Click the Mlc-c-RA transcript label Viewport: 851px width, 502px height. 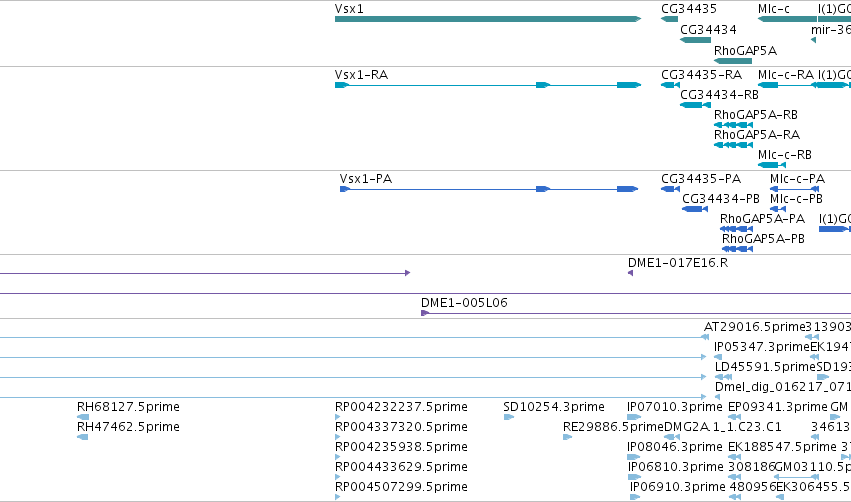(x=786, y=74)
